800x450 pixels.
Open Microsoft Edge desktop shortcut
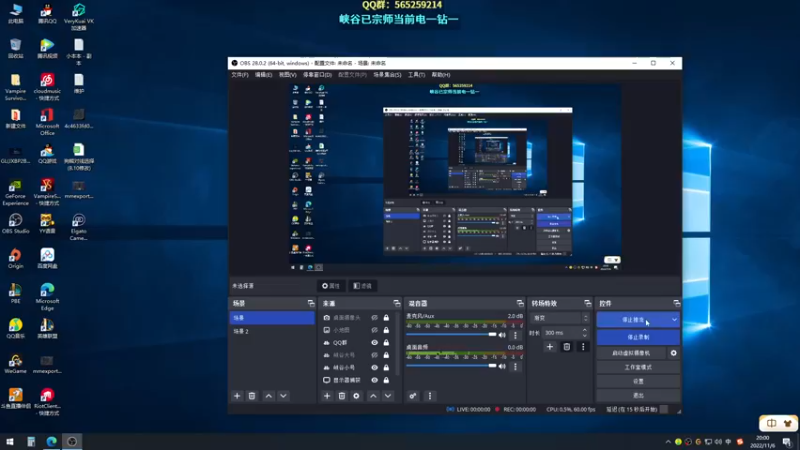[x=47, y=296]
